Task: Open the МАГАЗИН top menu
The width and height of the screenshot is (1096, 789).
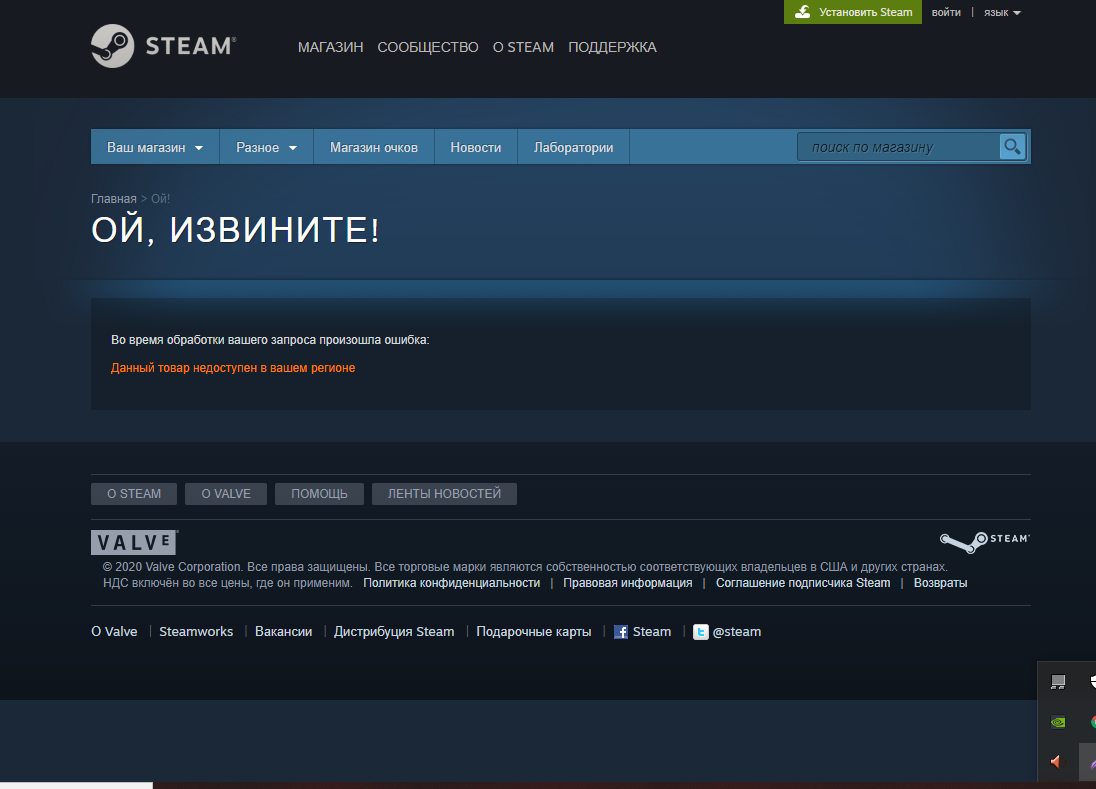Action: (331, 47)
